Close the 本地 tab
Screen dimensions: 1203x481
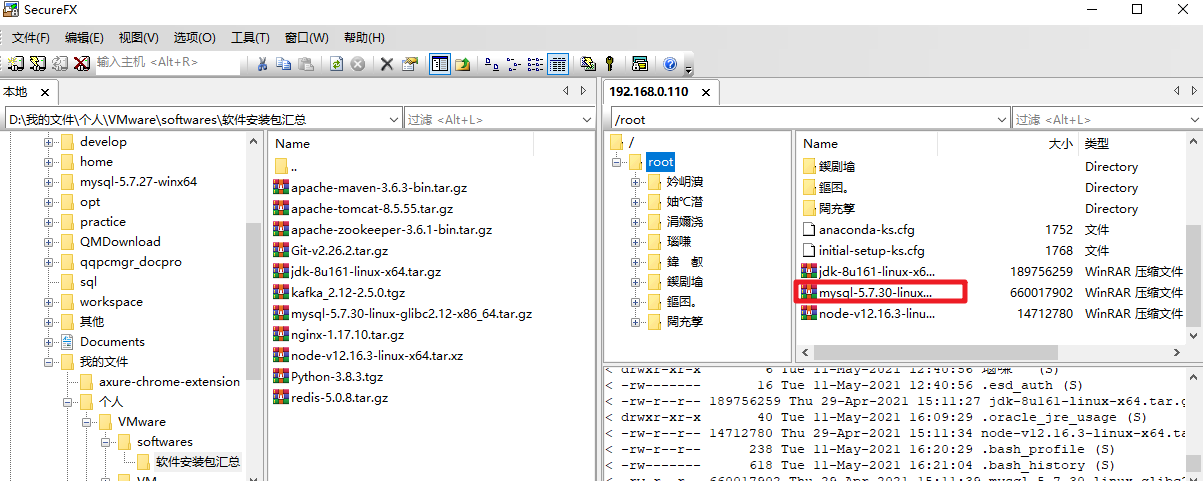point(43,92)
